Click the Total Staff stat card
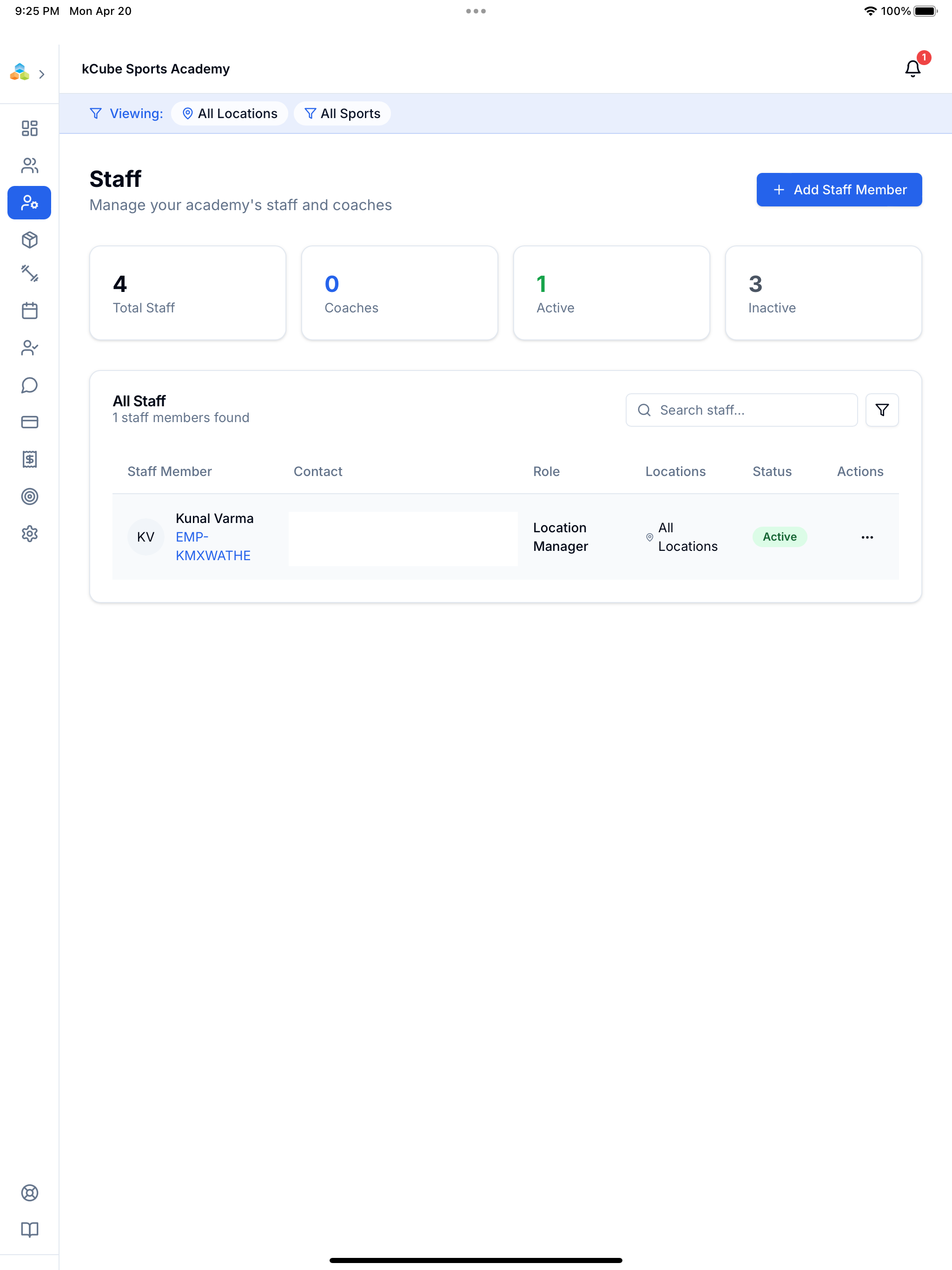This screenshot has height=1270, width=952. point(188,293)
